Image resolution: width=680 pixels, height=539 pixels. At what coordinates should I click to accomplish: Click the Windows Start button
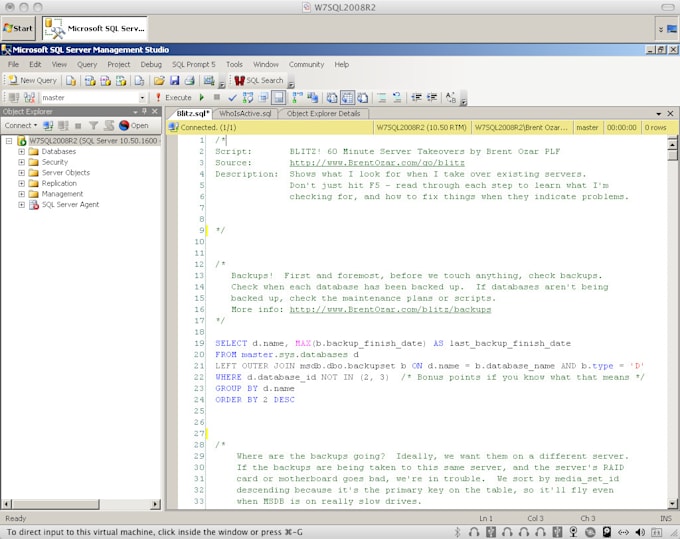(x=18, y=28)
